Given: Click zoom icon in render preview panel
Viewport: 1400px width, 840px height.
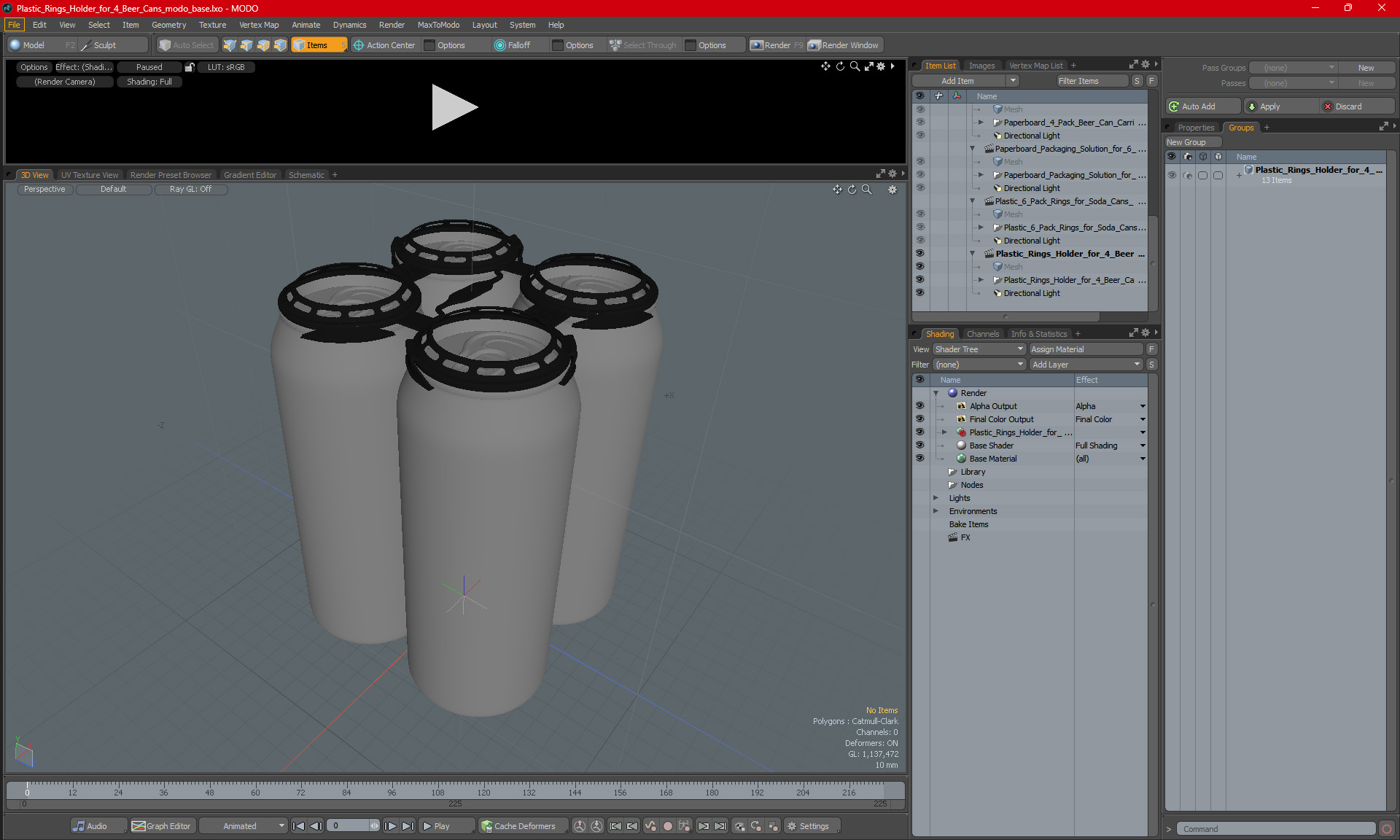Looking at the screenshot, I should [855, 66].
